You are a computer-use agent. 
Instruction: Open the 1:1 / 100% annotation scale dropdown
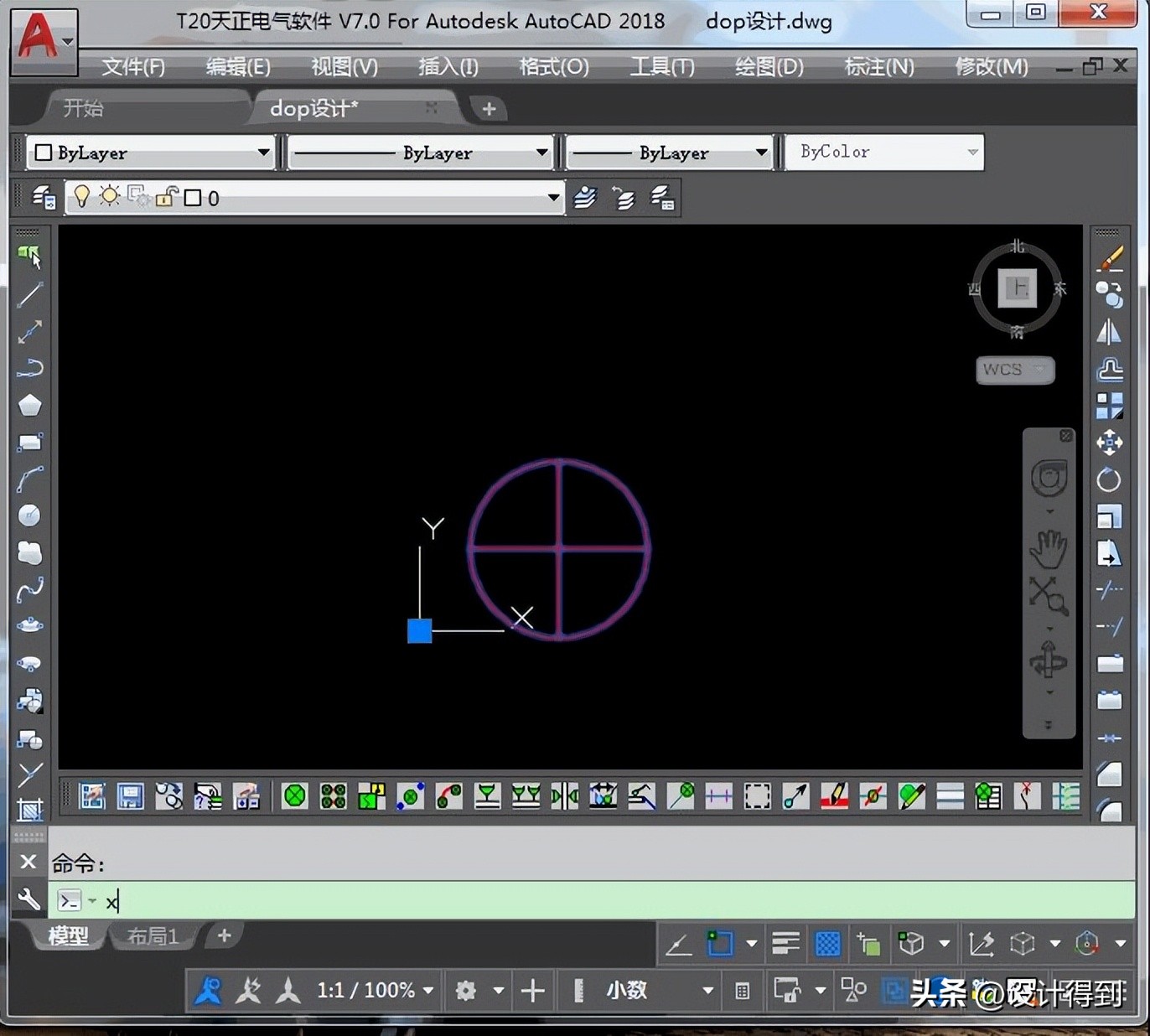click(428, 991)
